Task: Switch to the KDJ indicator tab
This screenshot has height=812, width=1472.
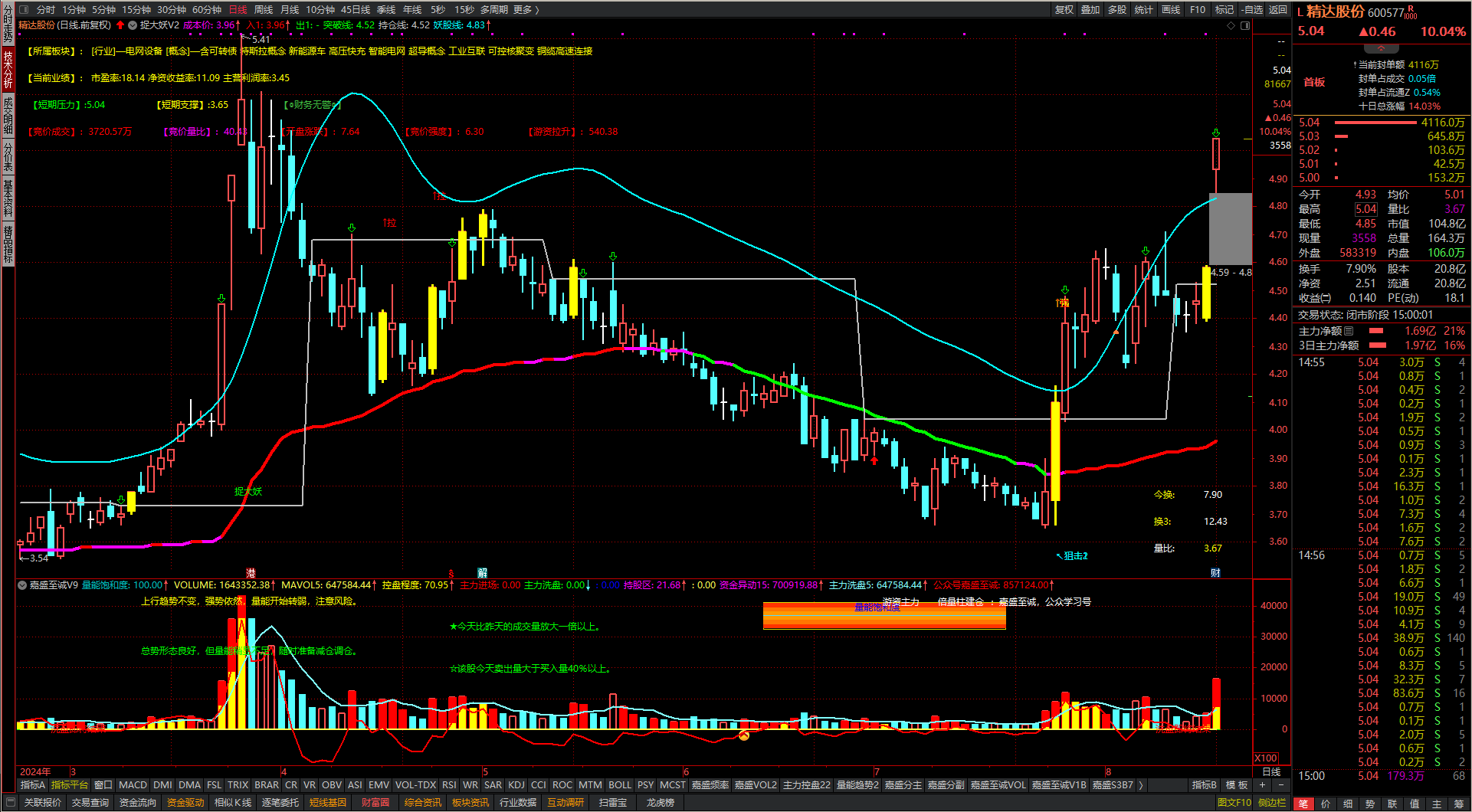Action: 516,785
